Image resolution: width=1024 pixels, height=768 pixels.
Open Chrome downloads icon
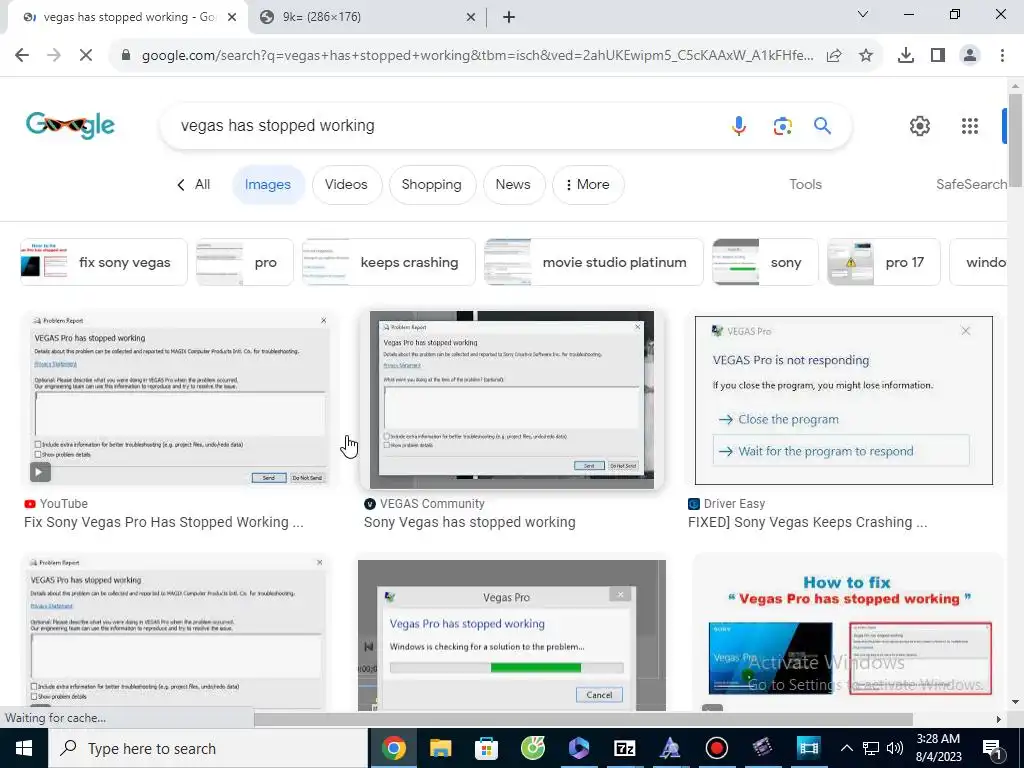coord(906,56)
